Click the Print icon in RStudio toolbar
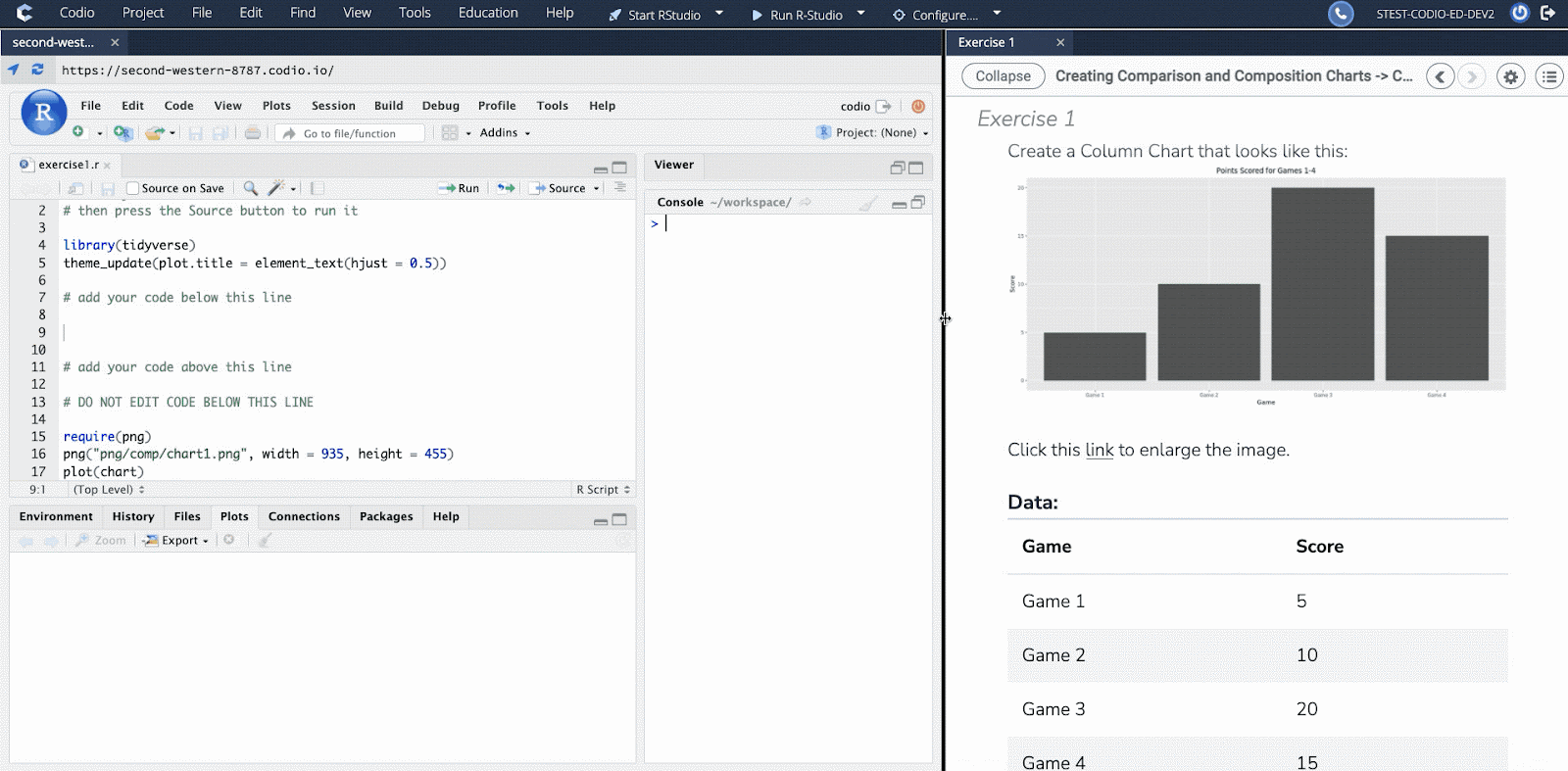This screenshot has height=771, width=1568. [253, 132]
